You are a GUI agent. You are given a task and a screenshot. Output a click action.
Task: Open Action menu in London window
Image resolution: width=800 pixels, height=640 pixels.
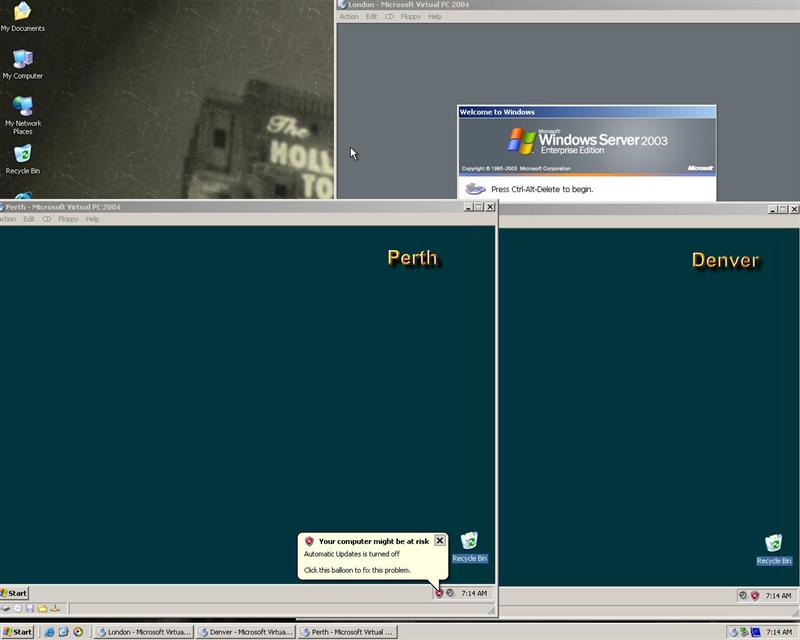(349, 17)
